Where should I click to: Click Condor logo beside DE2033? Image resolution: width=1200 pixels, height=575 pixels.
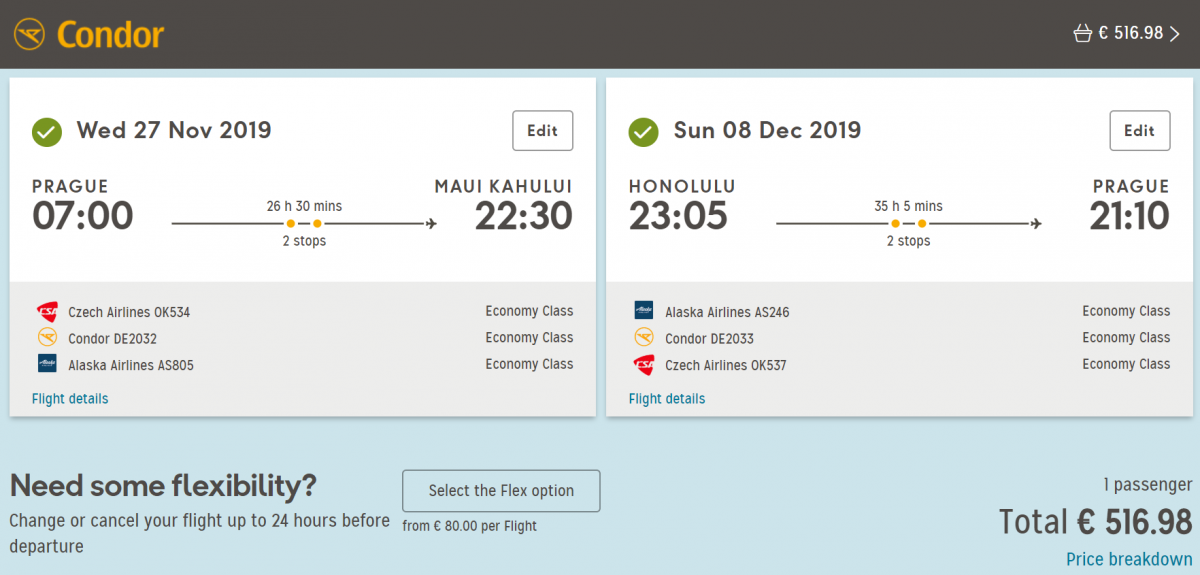[x=644, y=338]
